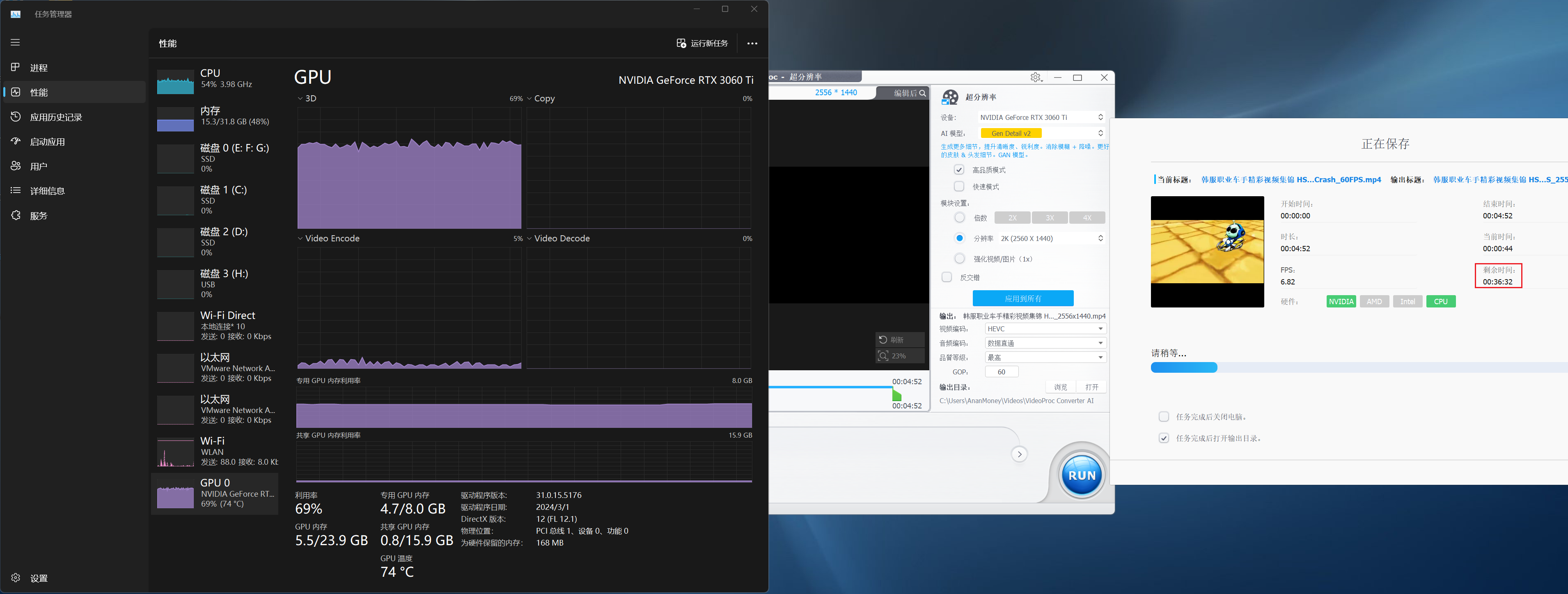1568x594 pixels.
Task: Enable the 快速模式 checkbox
Action: pyautogui.click(x=959, y=186)
